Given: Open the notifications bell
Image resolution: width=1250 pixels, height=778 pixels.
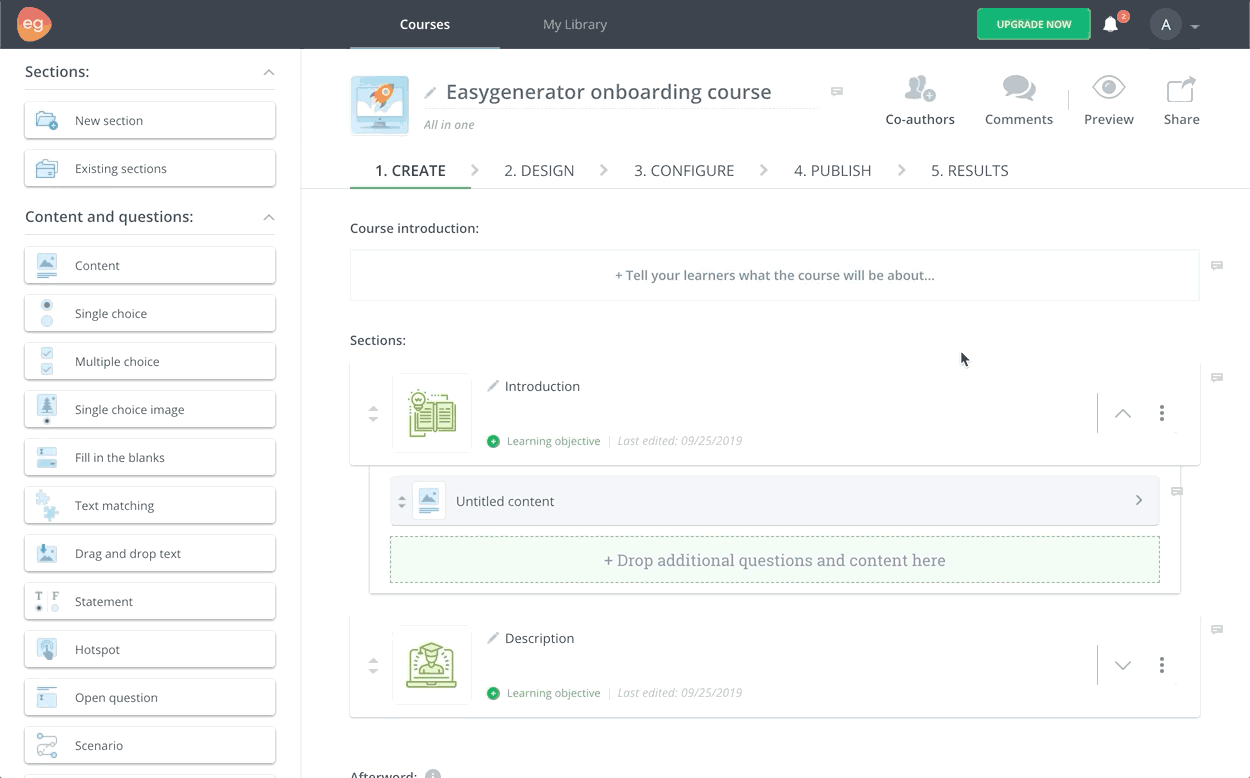Looking at the screenshot, I should click(1110, 24).
